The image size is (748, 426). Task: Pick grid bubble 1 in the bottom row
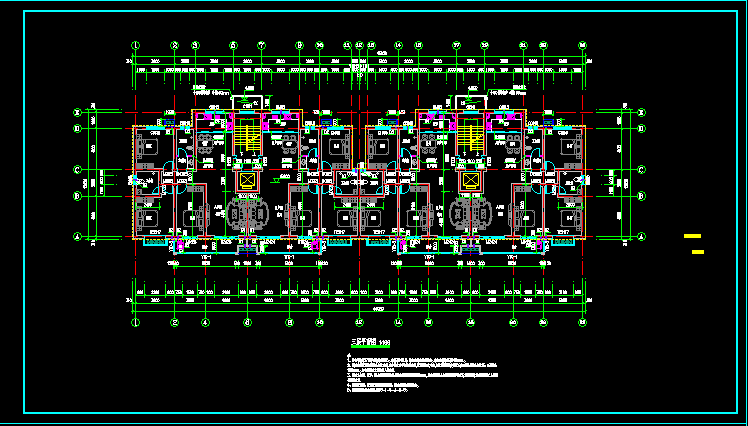coord(135,322)
